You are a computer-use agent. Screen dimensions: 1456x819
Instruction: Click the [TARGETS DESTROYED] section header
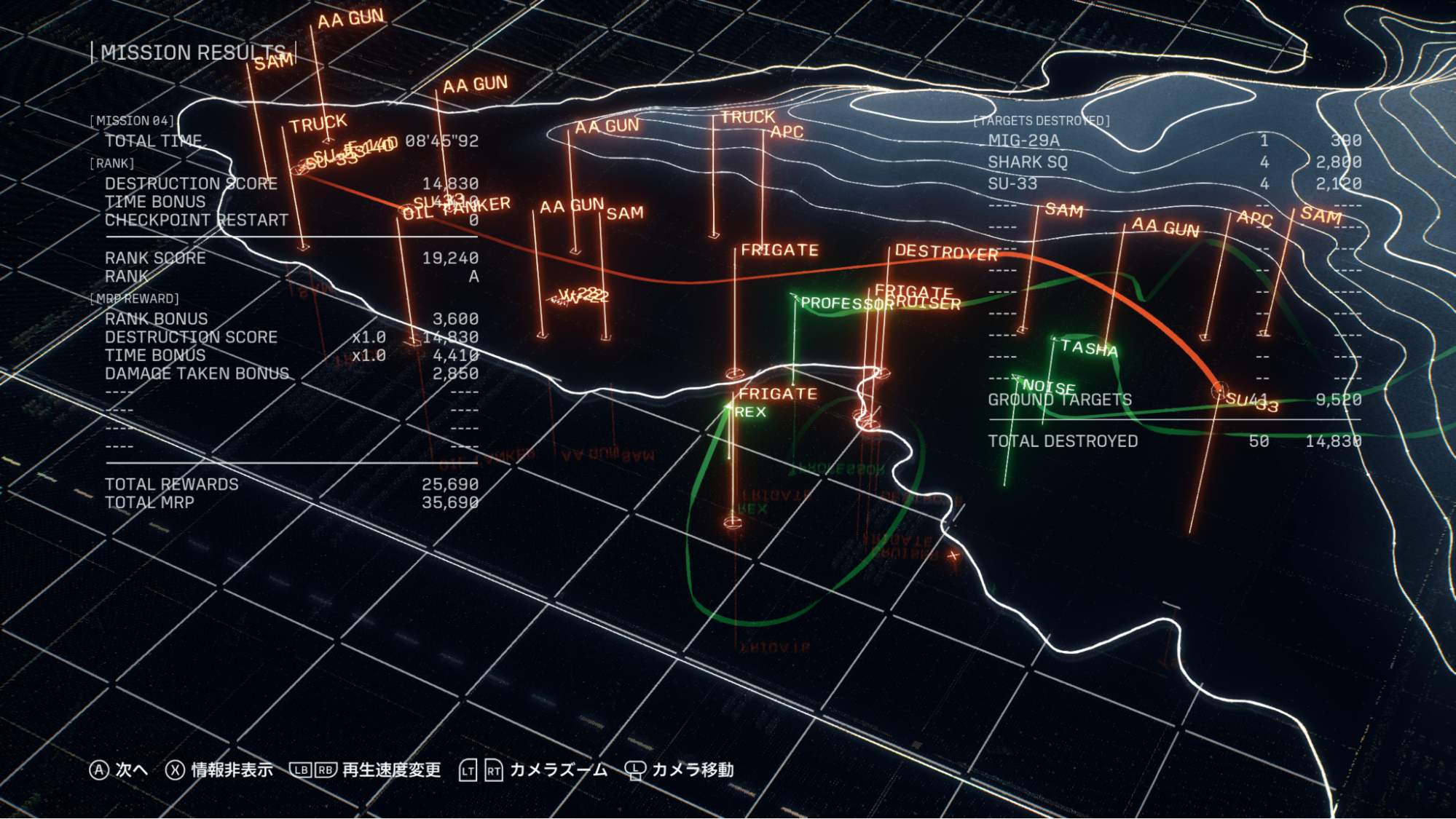1042,121
